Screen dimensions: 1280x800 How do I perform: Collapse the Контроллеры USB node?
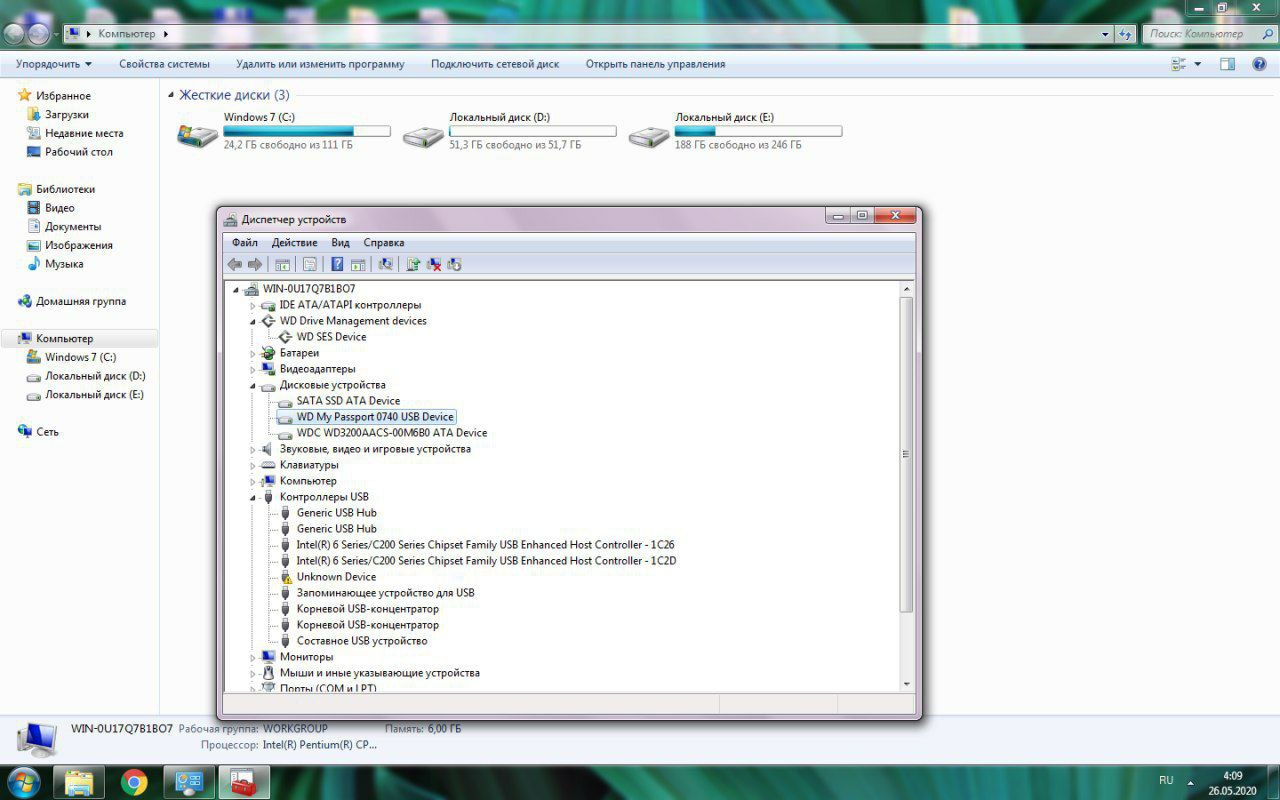click(253, 497)
